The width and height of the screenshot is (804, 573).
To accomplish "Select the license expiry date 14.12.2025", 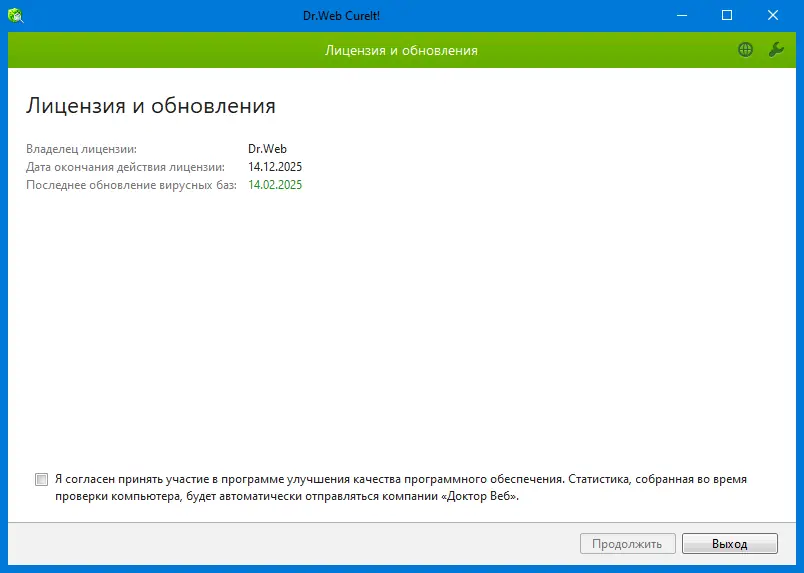I will (x=275, y=167).
